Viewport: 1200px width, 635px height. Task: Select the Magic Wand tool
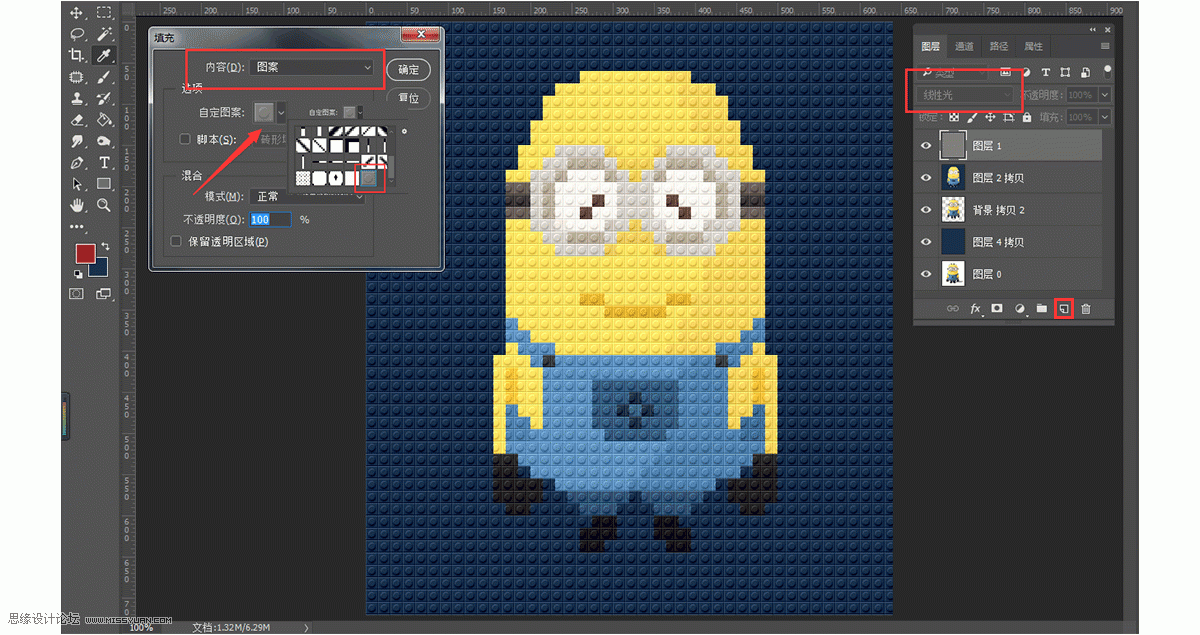(x=104, y=34)
